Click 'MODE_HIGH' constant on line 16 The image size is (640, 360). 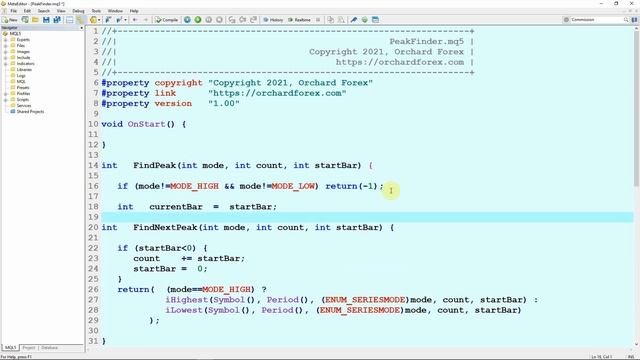194,186
